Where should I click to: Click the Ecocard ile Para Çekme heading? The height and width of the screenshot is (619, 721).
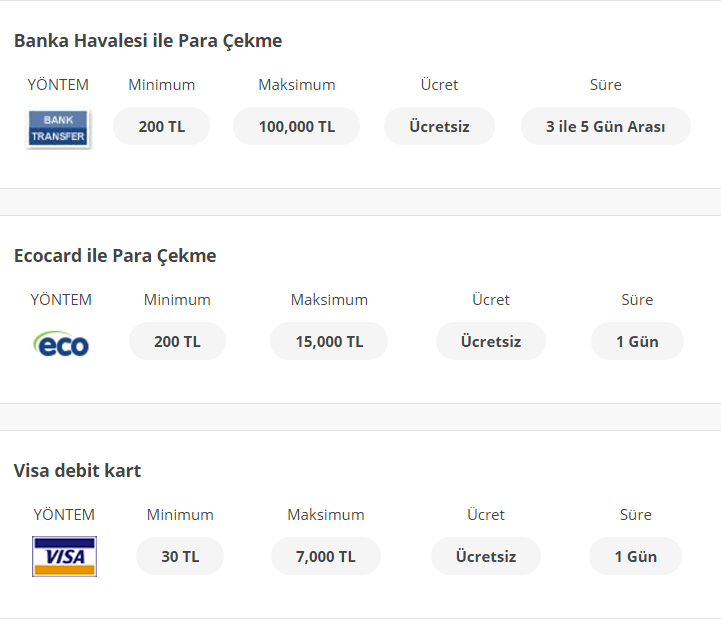coord(115,256)
